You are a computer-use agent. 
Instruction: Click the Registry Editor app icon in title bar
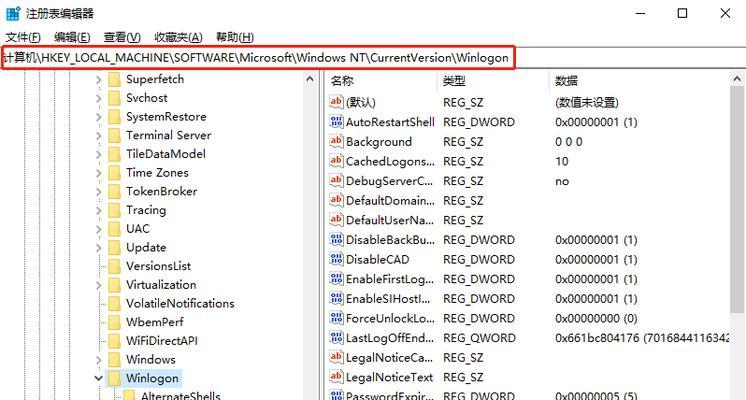pyautogui.click(x=13, y=13)
